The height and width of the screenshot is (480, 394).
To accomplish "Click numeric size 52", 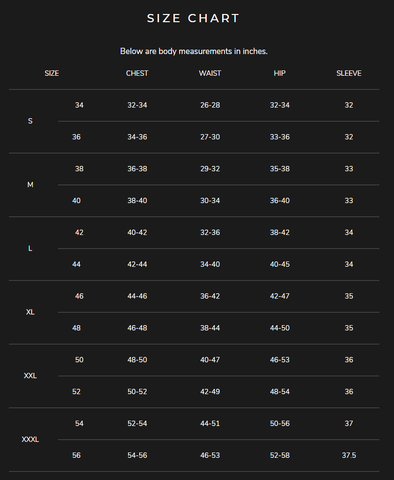I will 76,392.
